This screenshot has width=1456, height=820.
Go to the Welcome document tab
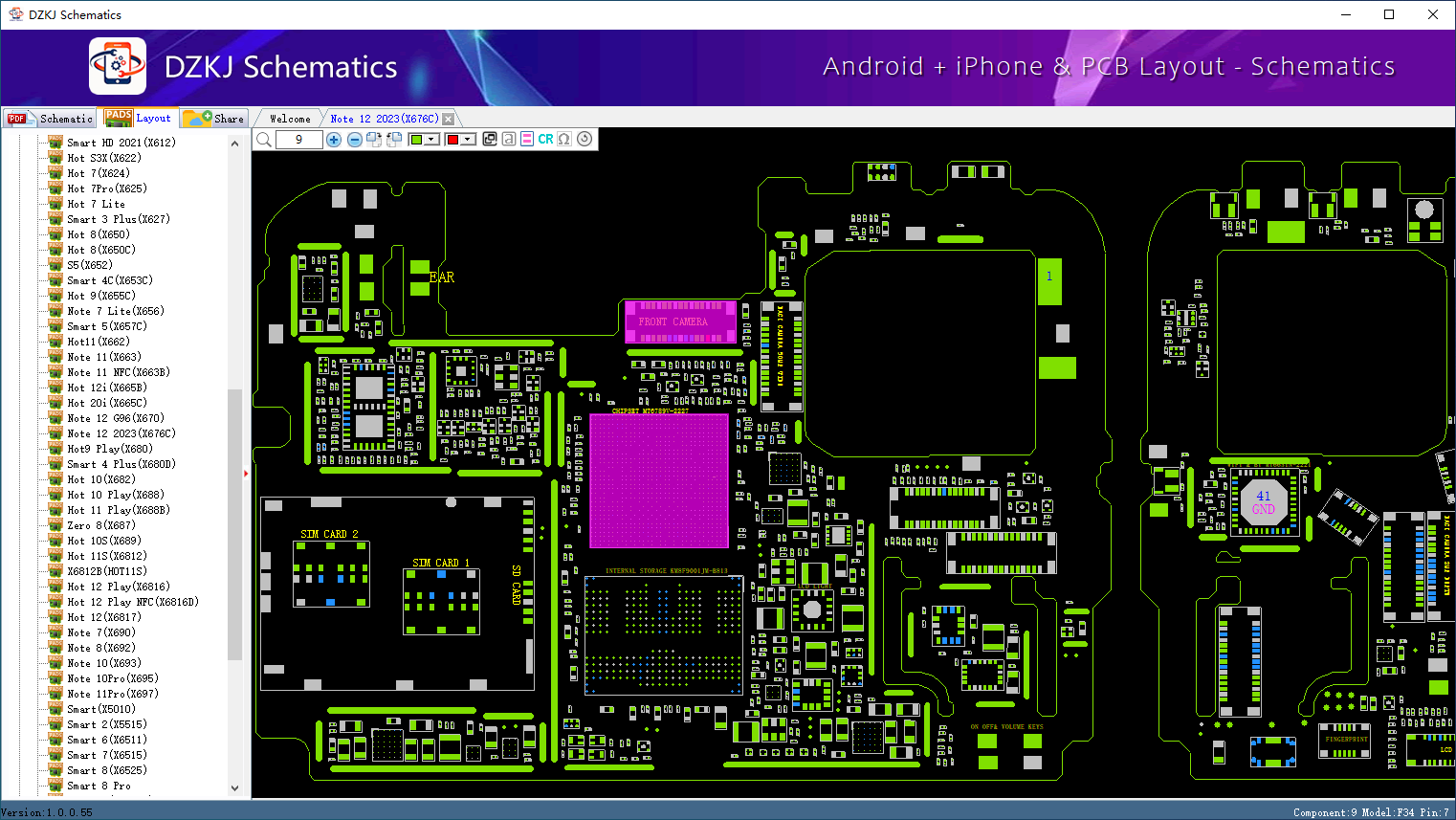(x=290, y=119)
